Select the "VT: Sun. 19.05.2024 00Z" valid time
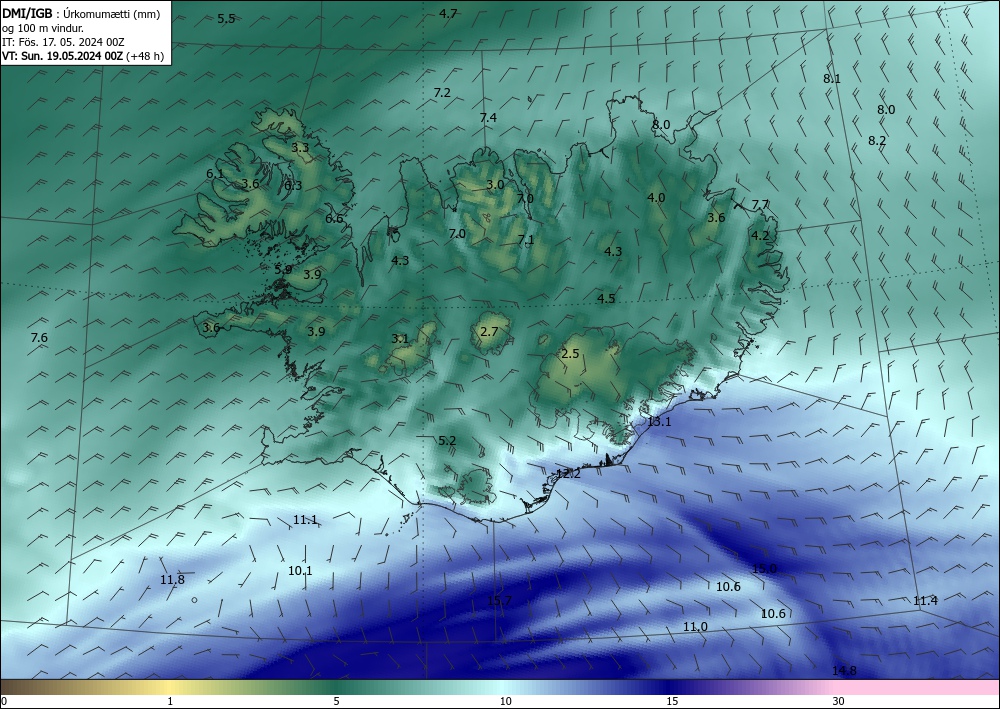The height and width of the screenshot is (709, 1000). [62, 56]
